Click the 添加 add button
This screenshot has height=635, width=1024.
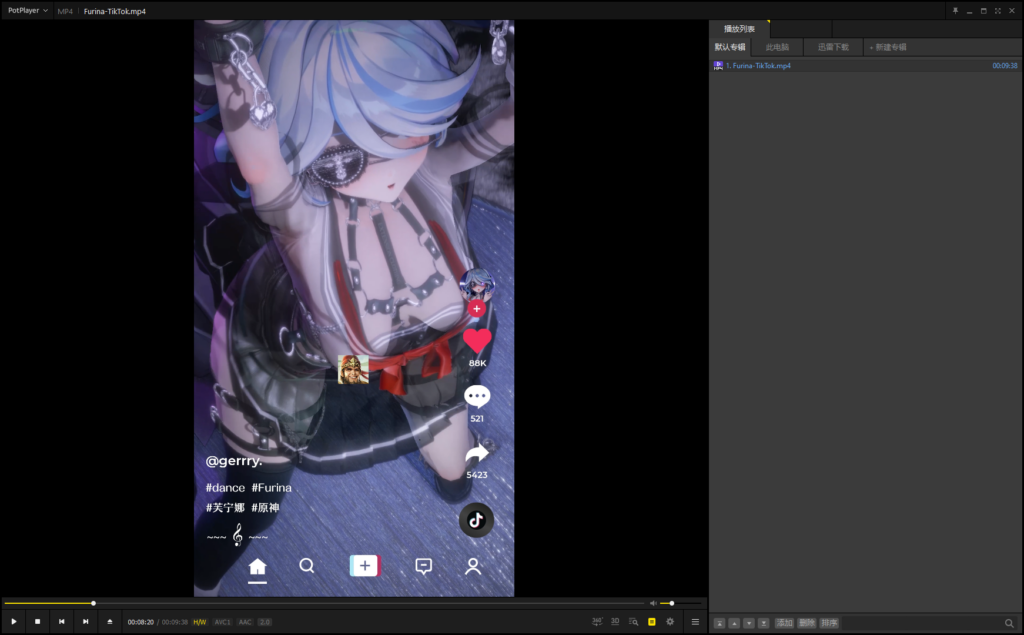point(784,623)
